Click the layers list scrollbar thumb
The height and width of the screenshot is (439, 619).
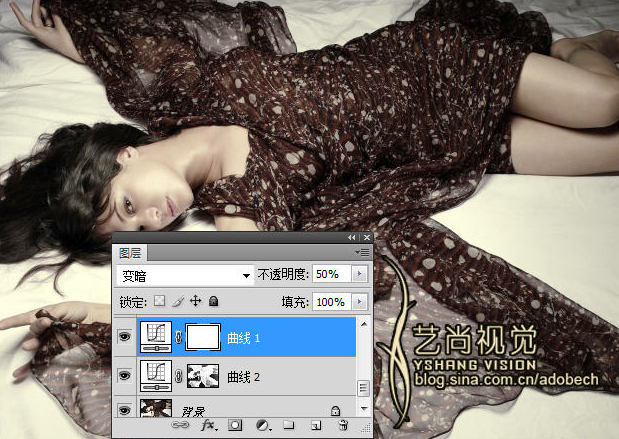tap(364, 388)
